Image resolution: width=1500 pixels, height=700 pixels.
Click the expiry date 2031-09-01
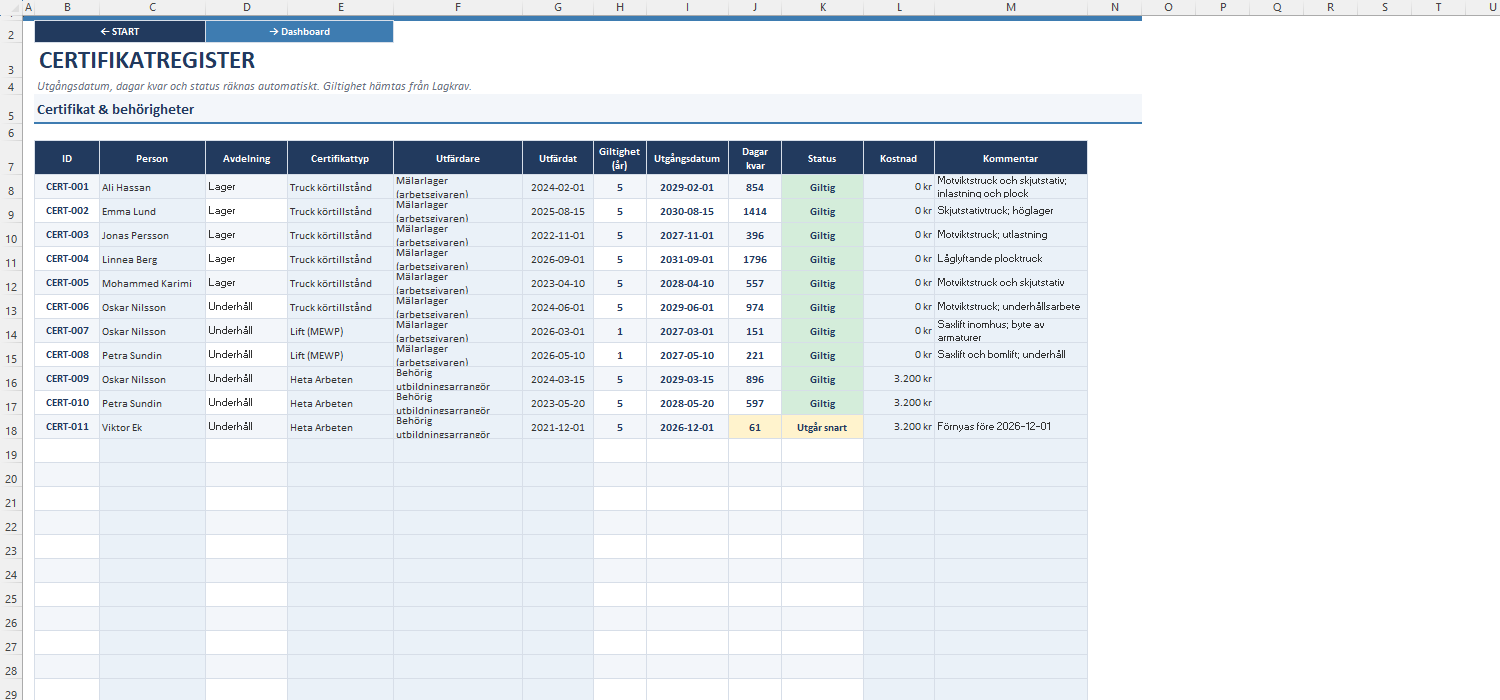pos(687,259)
